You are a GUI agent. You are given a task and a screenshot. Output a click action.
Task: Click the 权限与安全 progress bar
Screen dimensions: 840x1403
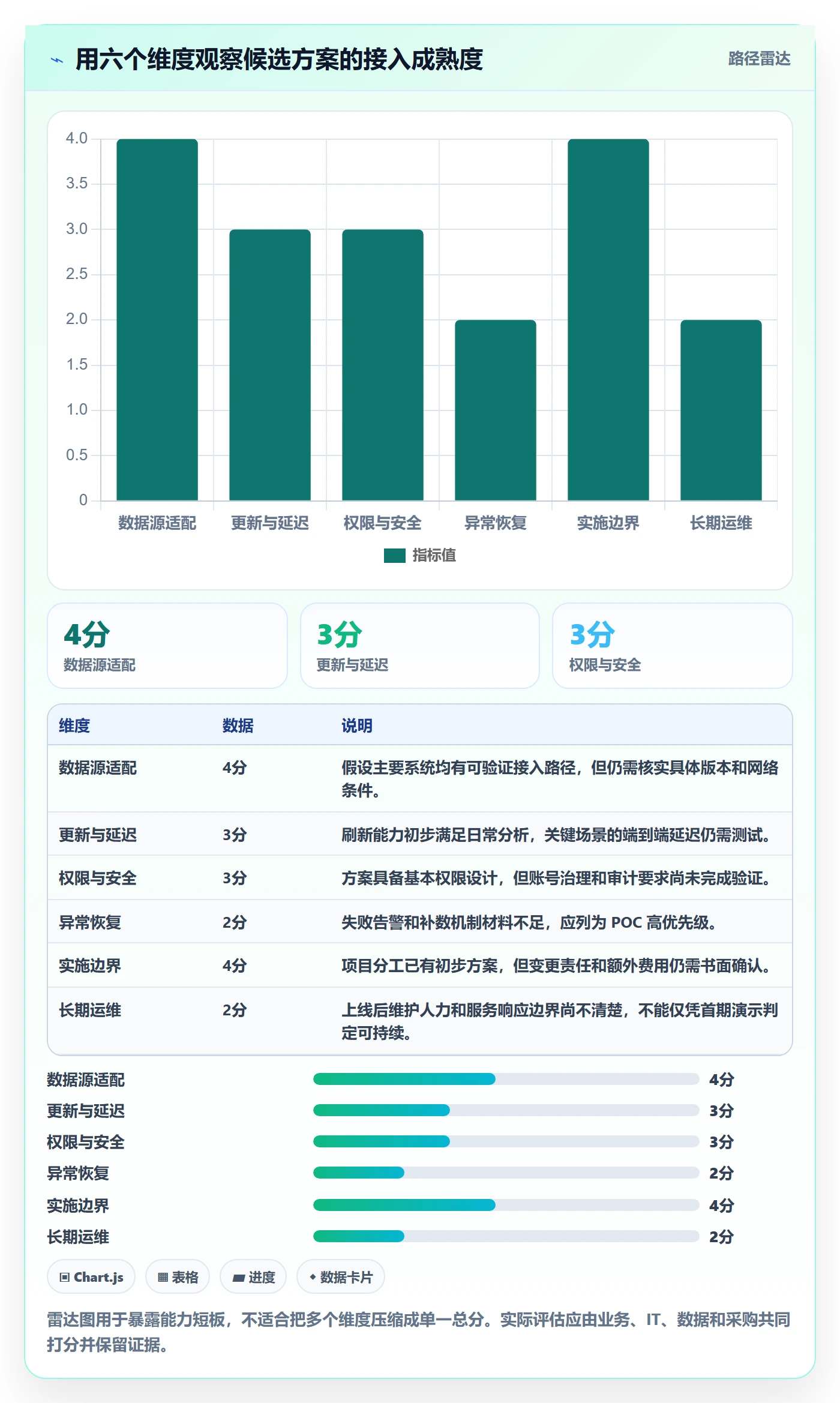click(506, 1141)
